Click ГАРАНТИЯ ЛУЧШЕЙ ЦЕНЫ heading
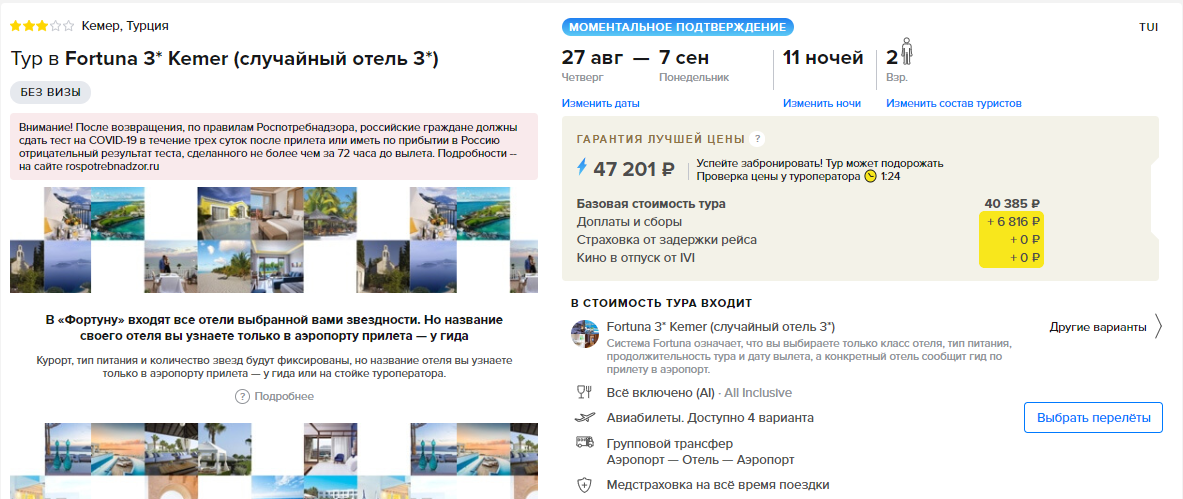 661,139
